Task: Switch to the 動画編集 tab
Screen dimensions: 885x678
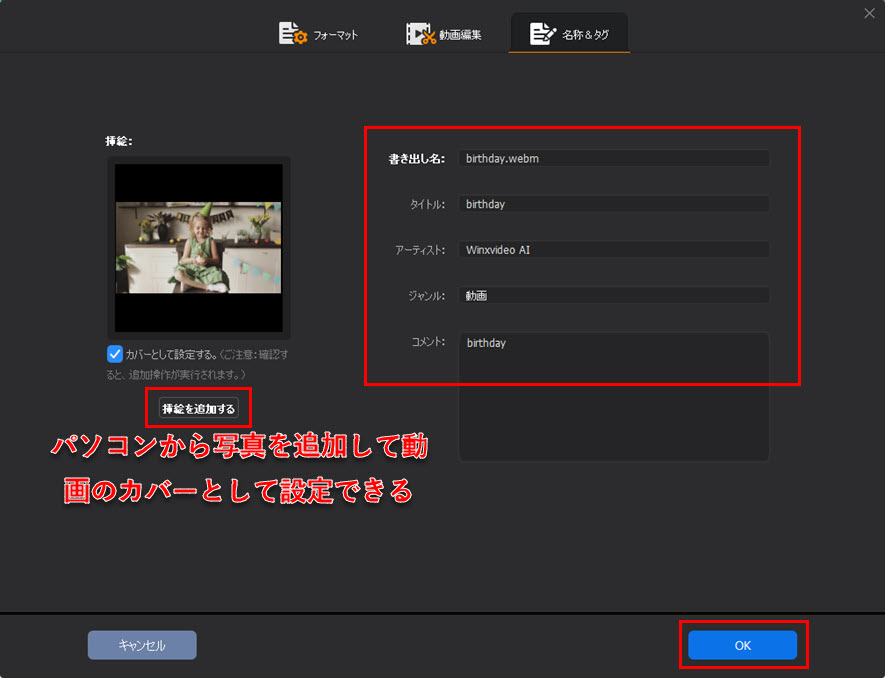Action: click(x=444, y=34)
